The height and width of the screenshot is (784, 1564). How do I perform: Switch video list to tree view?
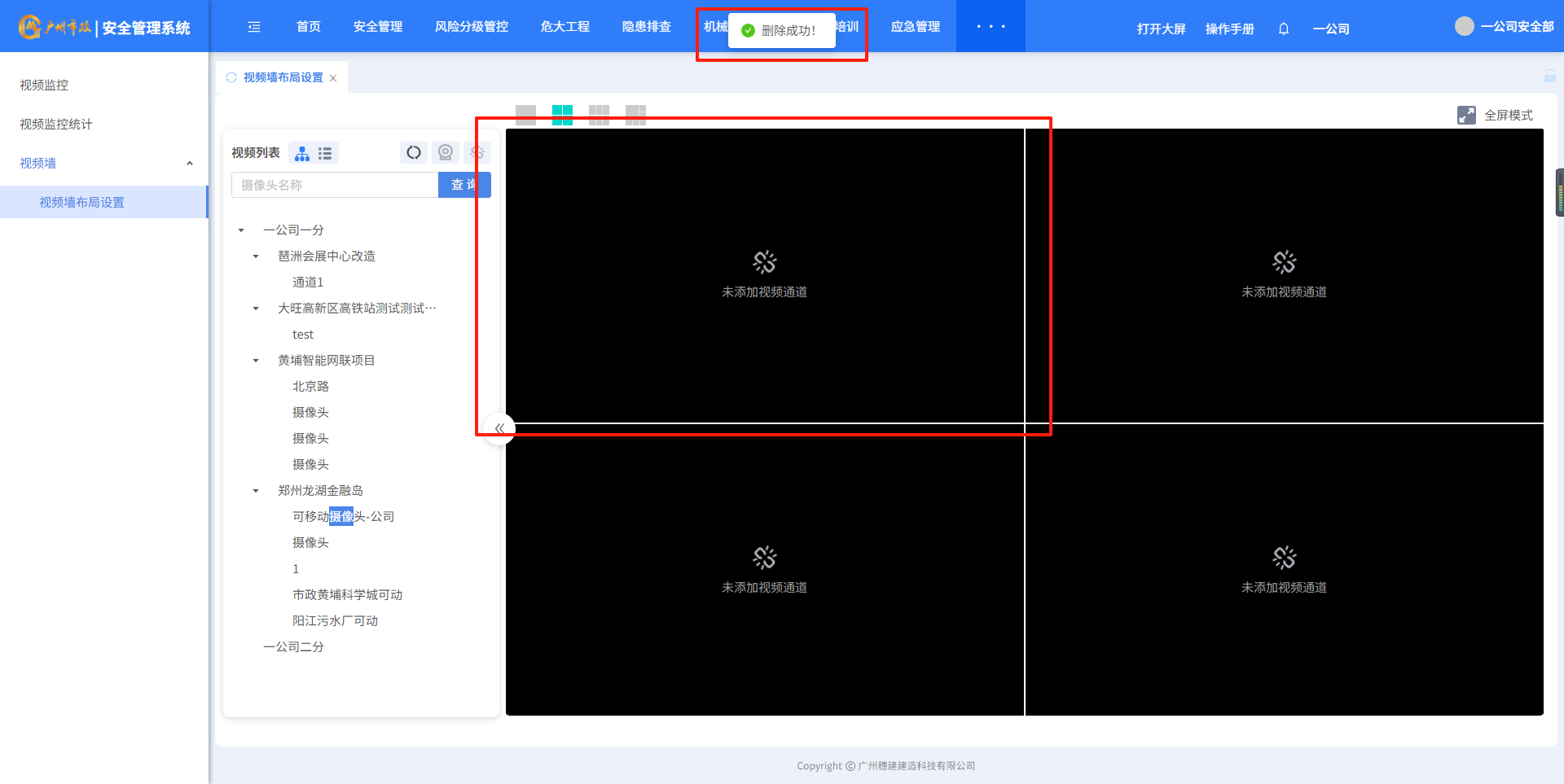click(302, 153)
